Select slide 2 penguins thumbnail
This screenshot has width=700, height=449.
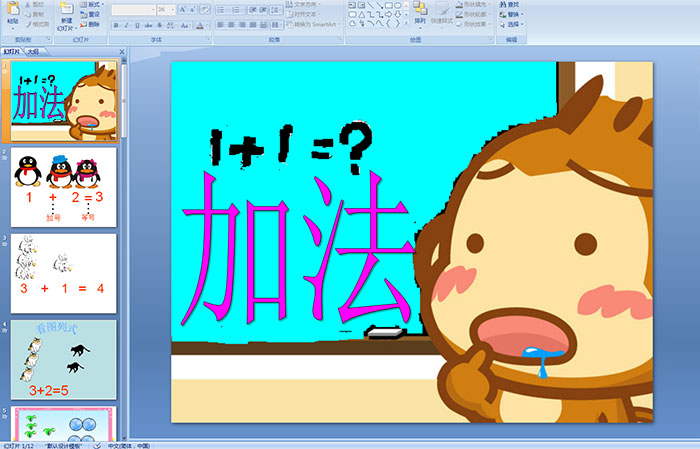point(63,187)
